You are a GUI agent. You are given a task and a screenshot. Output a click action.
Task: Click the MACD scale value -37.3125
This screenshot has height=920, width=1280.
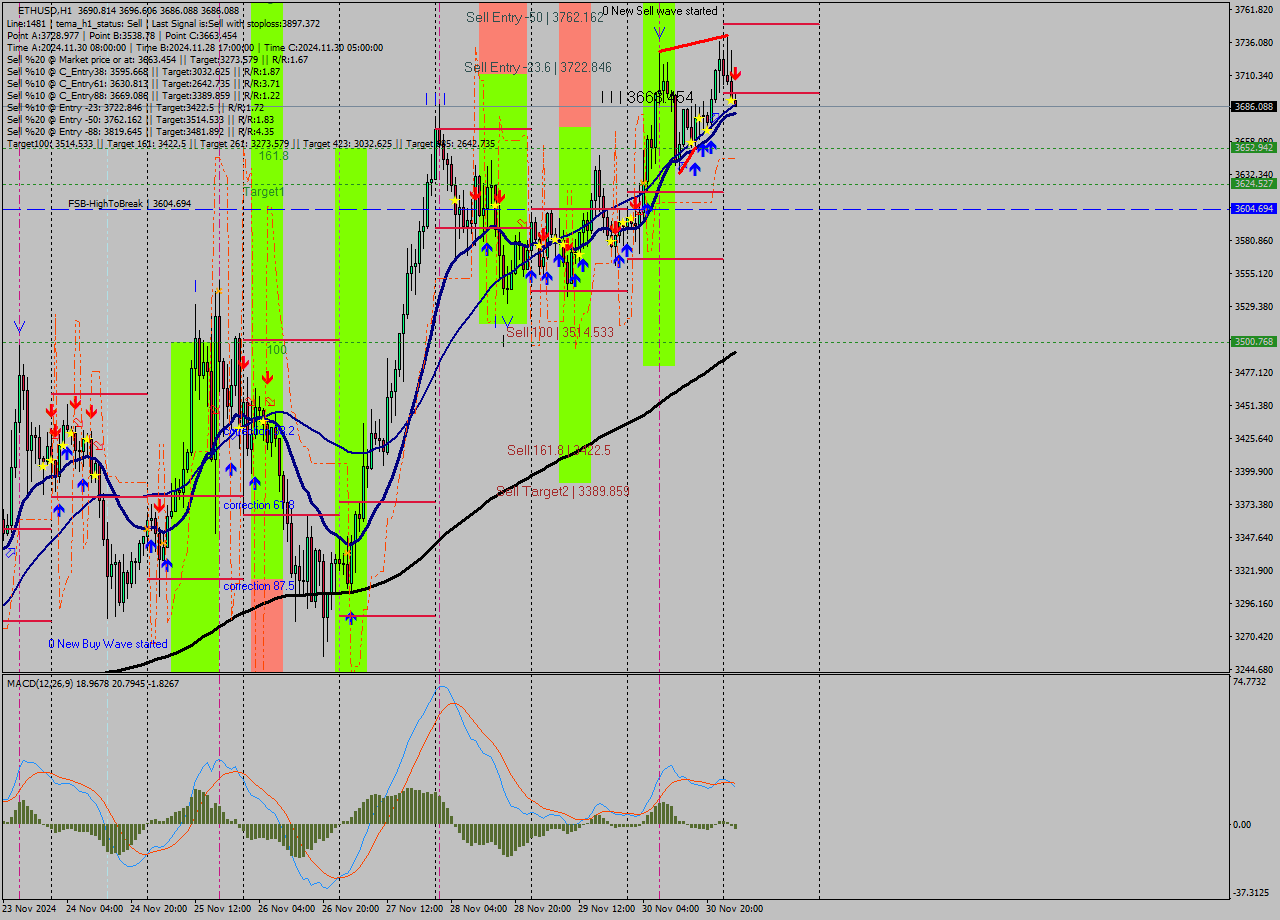[1250, 893]
